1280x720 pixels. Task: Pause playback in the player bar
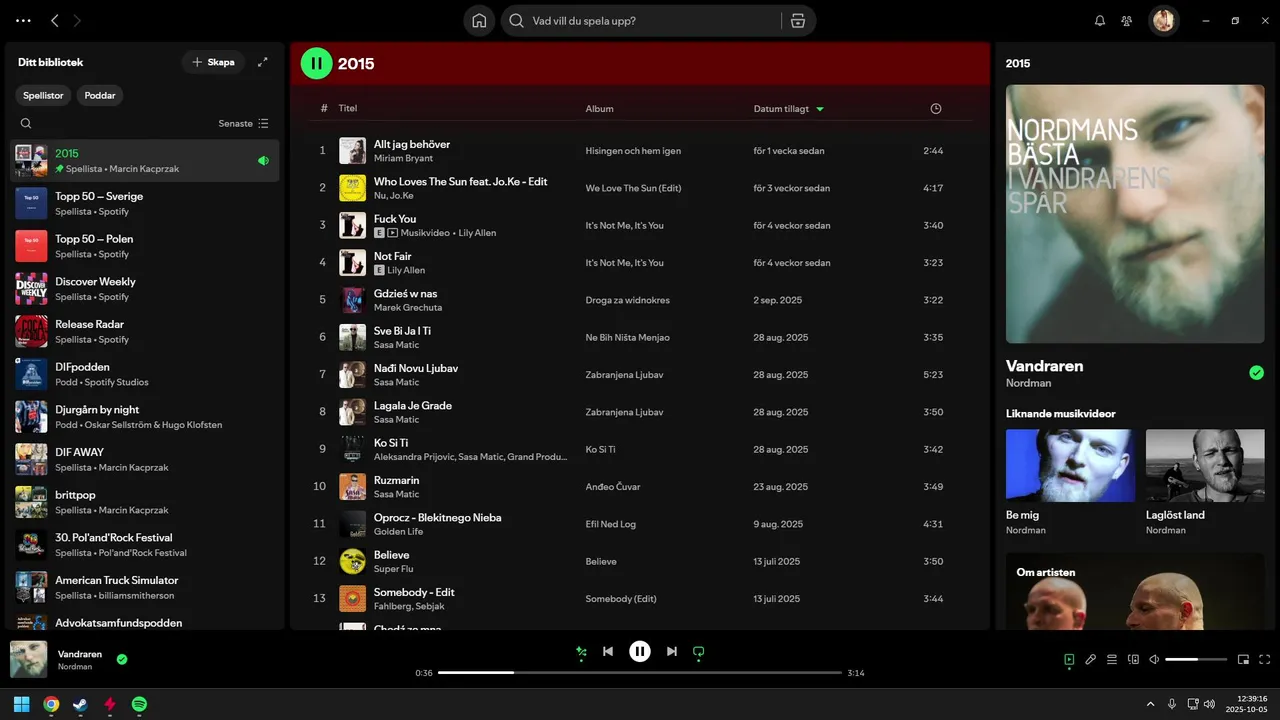640,652
